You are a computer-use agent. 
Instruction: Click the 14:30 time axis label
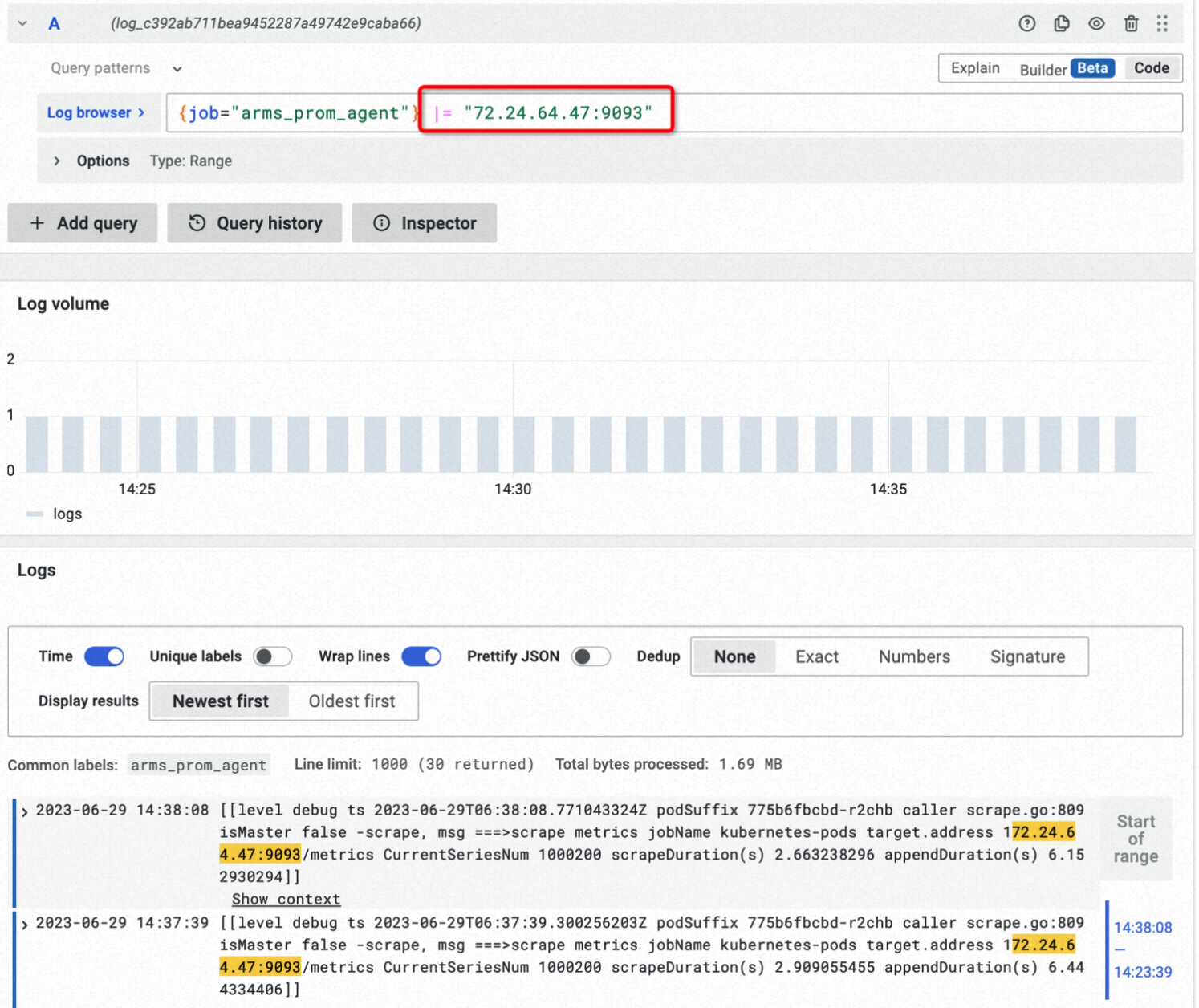click(x=513, y=489)
